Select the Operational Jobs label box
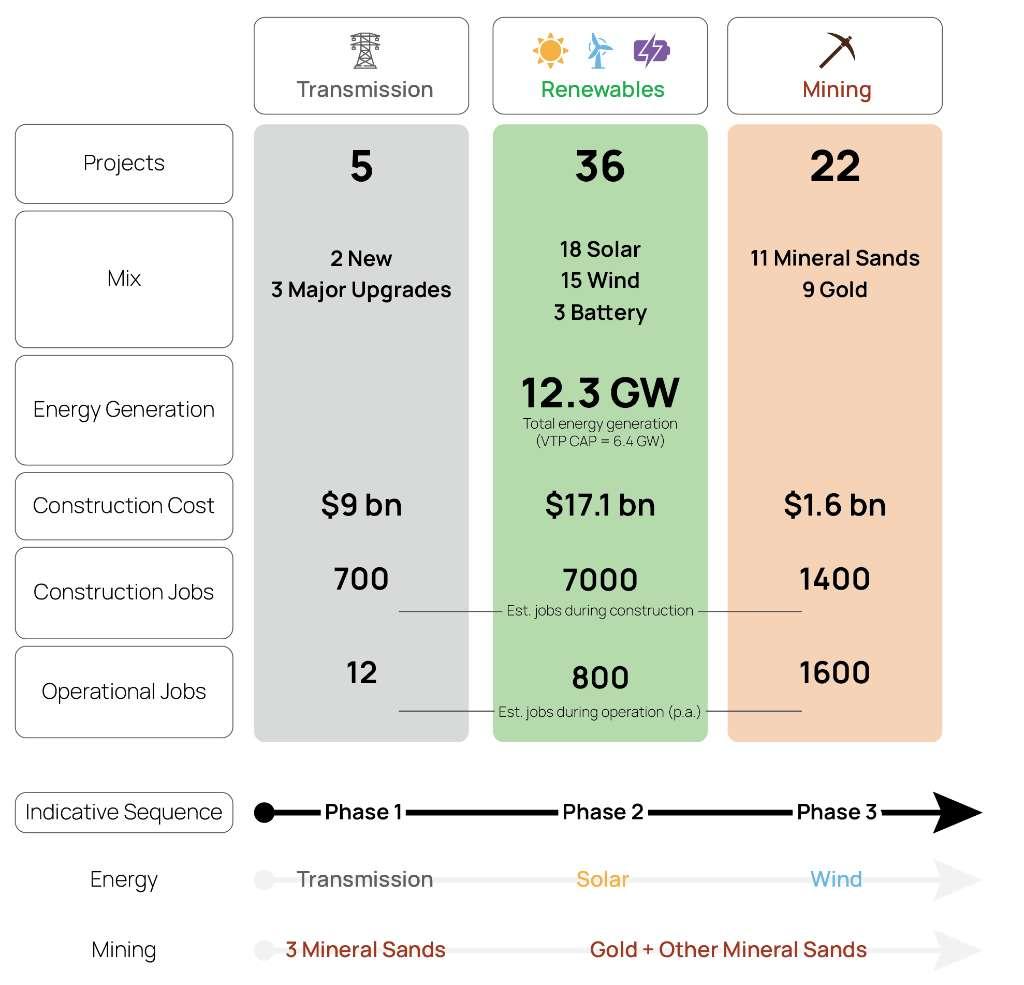 124,692
